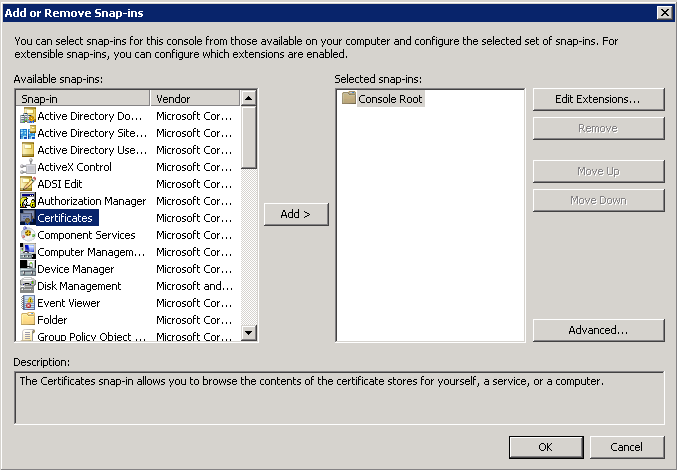
Task: Select the Event Viewer entry
Action: (69, 303)
